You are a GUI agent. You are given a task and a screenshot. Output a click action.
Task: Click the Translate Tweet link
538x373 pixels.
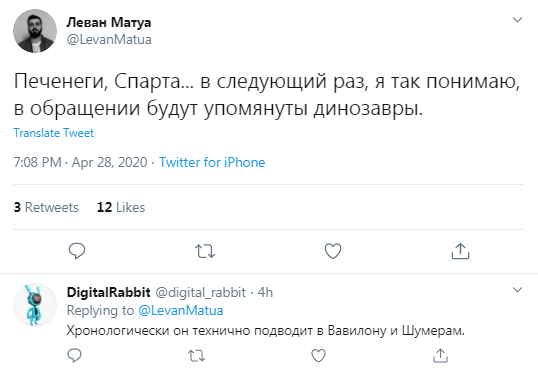click(54, 133)
